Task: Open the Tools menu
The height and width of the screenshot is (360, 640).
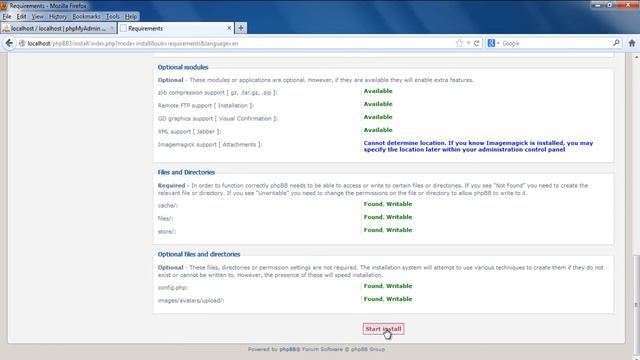Action: point(113,16)
